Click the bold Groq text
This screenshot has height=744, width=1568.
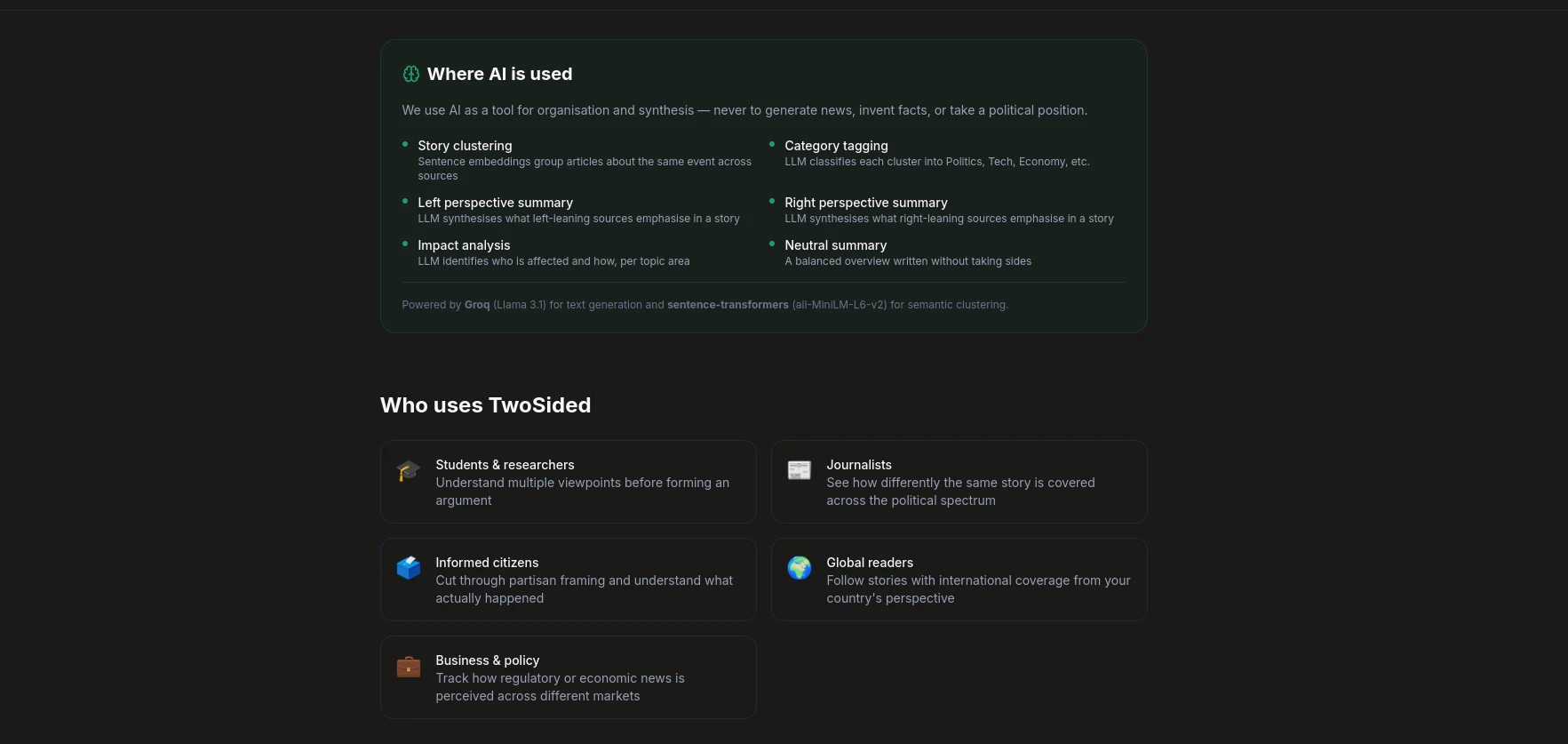[477, 305]
